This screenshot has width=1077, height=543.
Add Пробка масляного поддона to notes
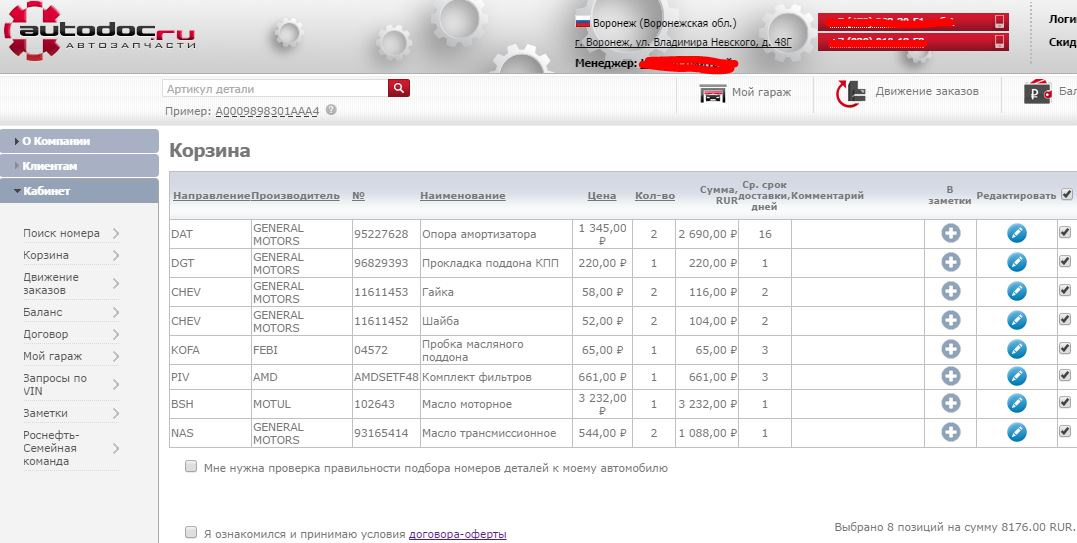point(951,349)
